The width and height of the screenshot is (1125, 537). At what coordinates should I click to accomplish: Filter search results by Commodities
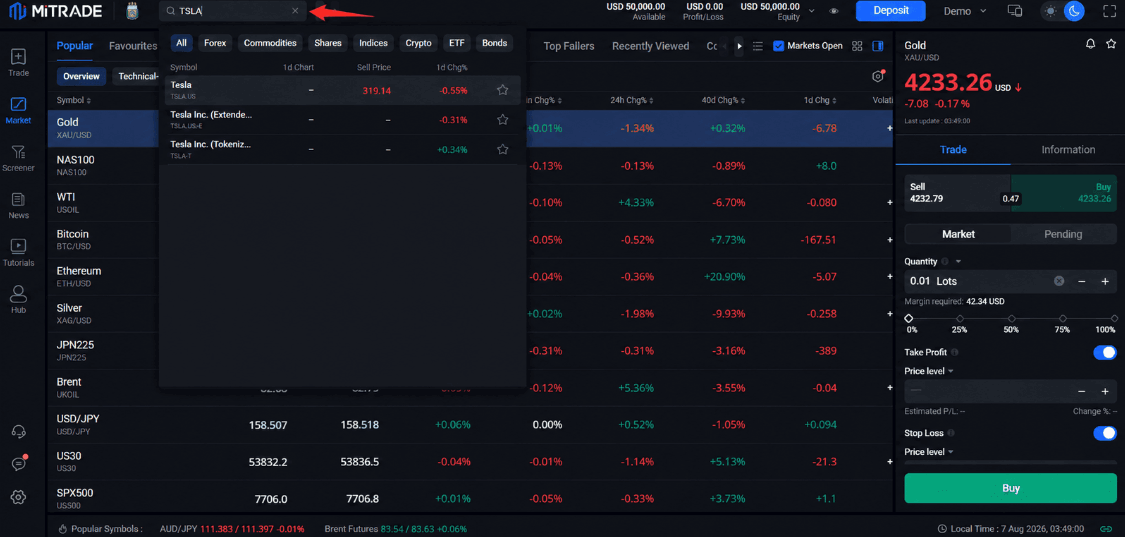coord(270,43)
